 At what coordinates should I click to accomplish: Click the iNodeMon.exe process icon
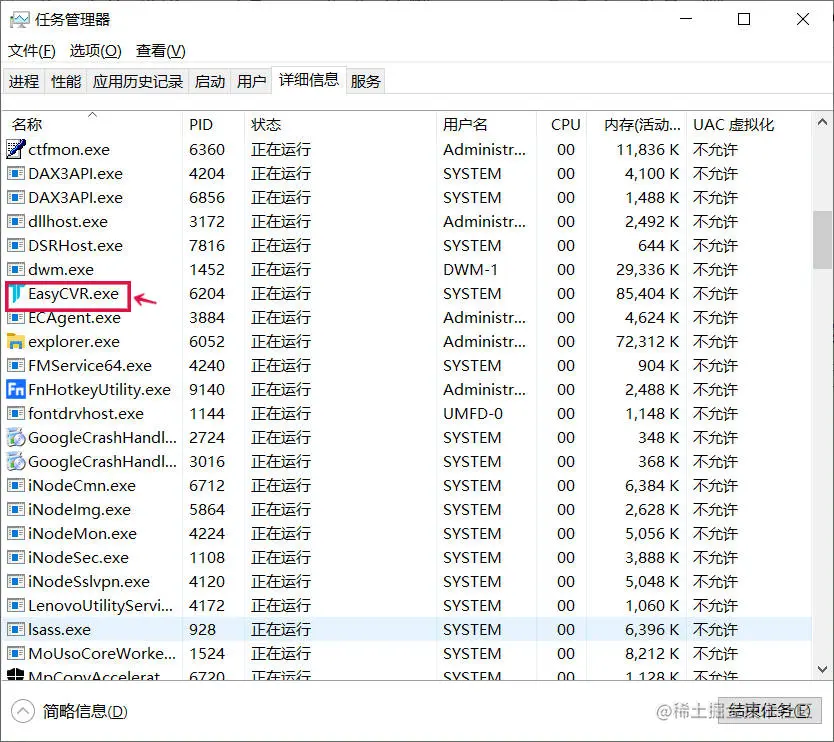15,533
